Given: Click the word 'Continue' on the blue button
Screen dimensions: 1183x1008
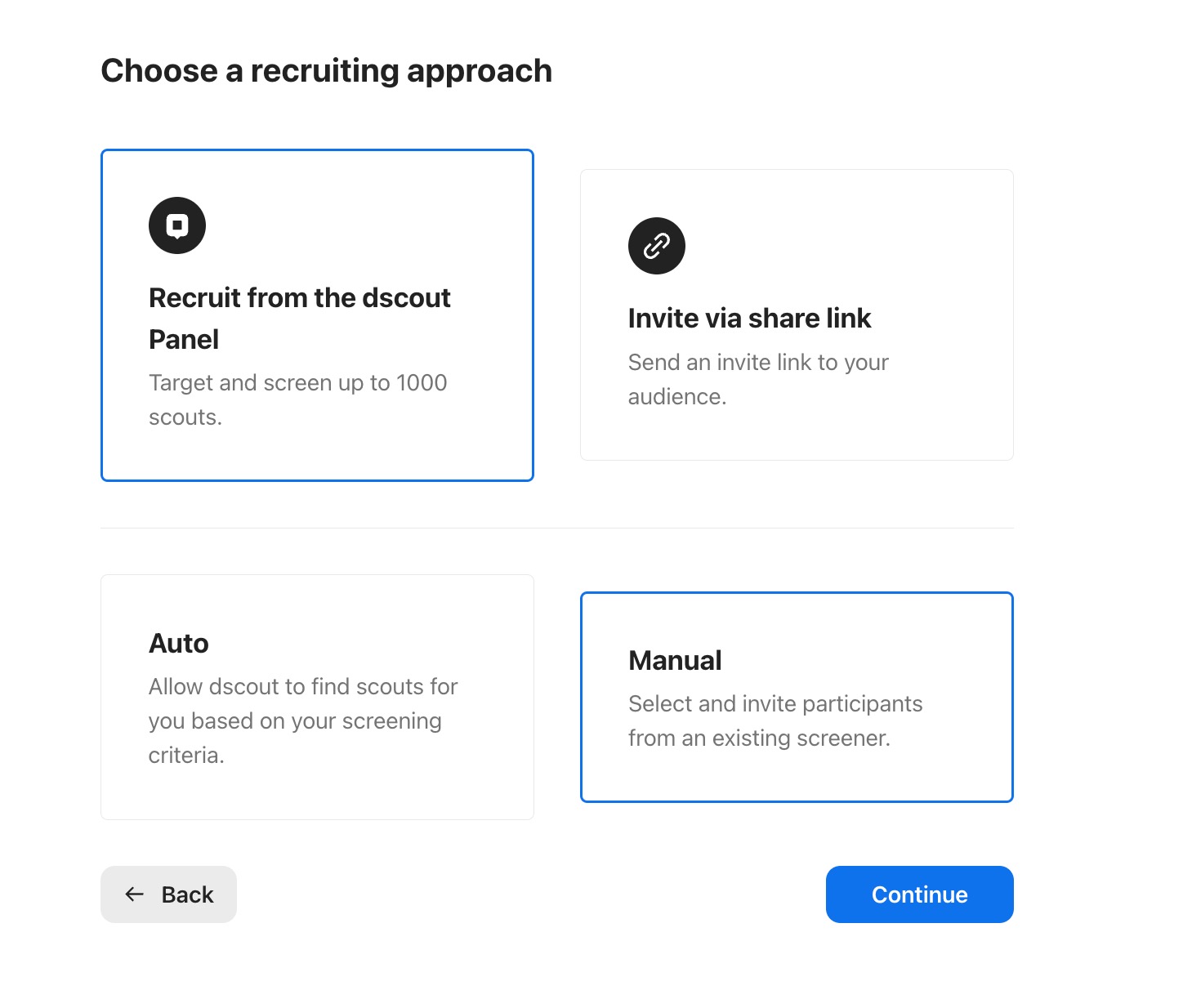Looking at the screenshot, I should coord(920,894).
